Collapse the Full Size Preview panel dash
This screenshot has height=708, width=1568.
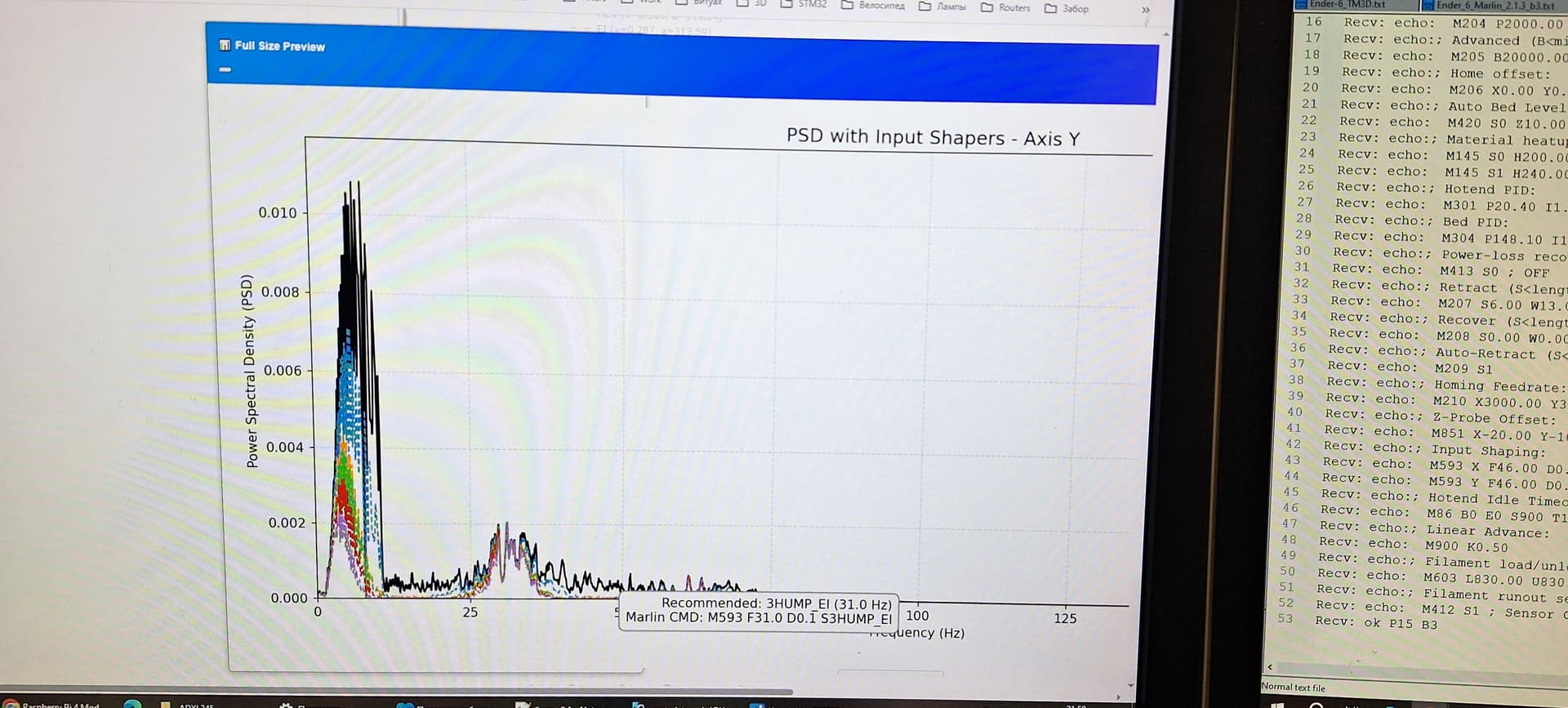pos(225,69)
